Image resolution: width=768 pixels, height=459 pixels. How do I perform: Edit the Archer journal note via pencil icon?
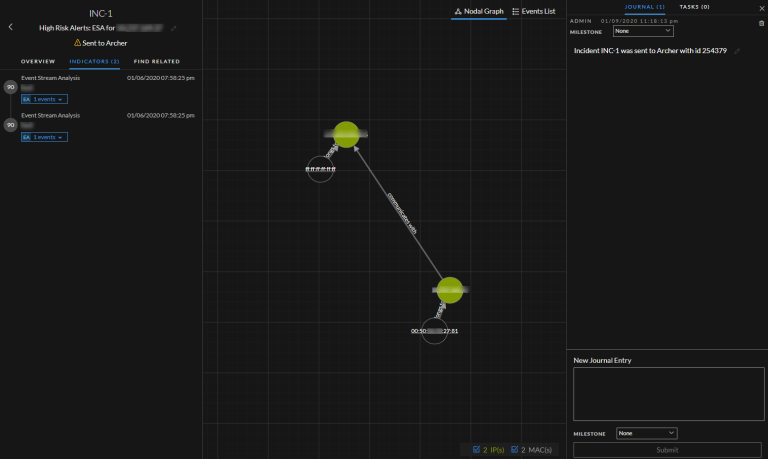point(737,51)
